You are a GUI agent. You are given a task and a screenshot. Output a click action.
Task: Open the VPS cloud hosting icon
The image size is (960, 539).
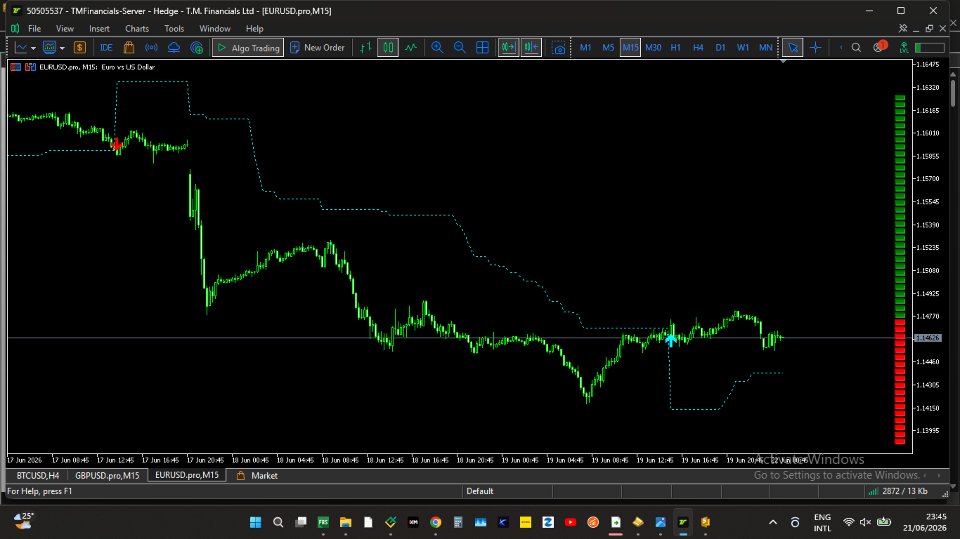tap(174, 47)
